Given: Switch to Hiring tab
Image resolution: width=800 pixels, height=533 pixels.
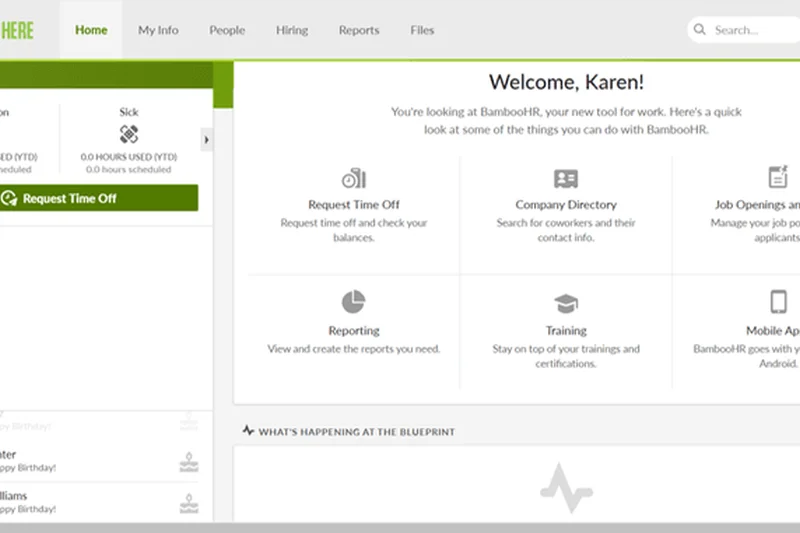Looking at the screenshot, I should pos(292,30).
